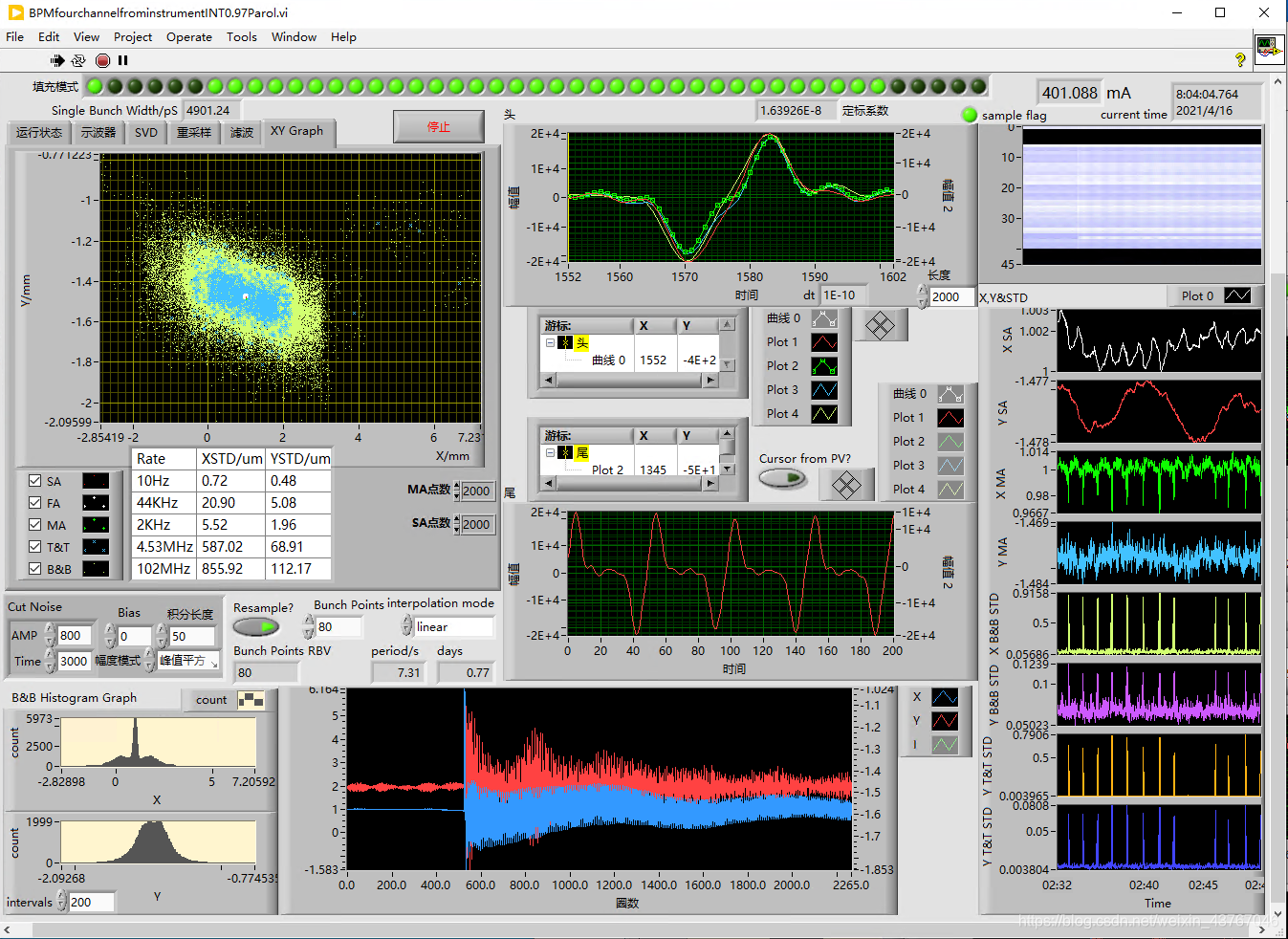Click the 曲线 0 icon in the right-side legend
The height and width of the screenshot is (939, 1288).
[950, 394]
